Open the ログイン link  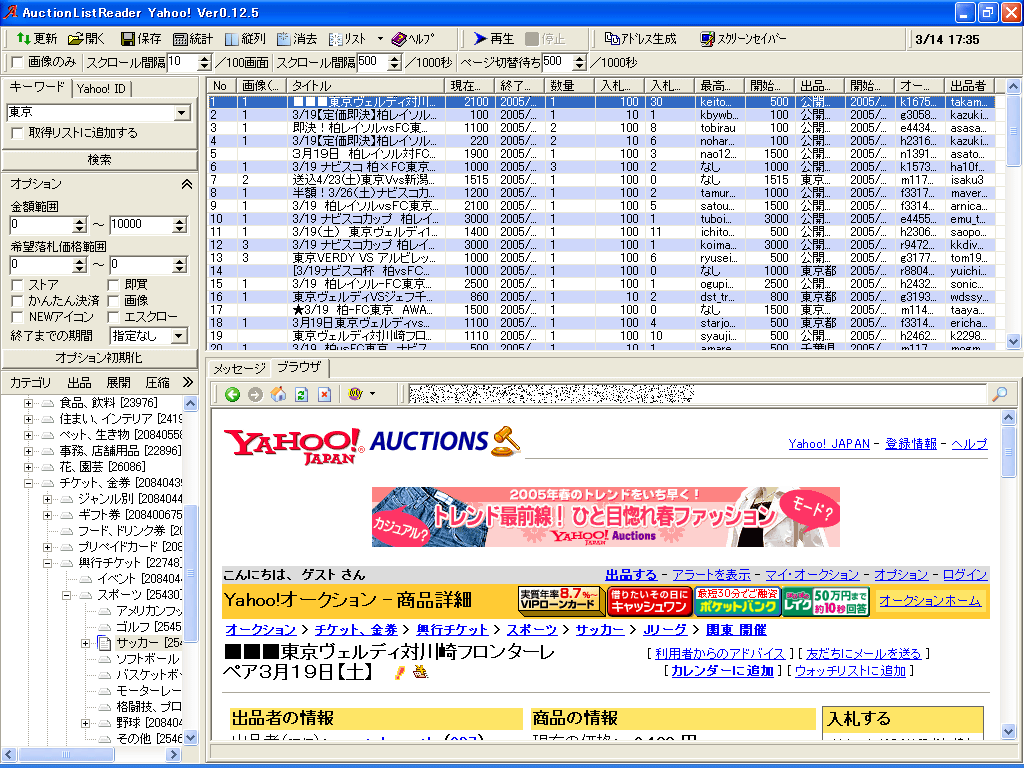[965, 575]
